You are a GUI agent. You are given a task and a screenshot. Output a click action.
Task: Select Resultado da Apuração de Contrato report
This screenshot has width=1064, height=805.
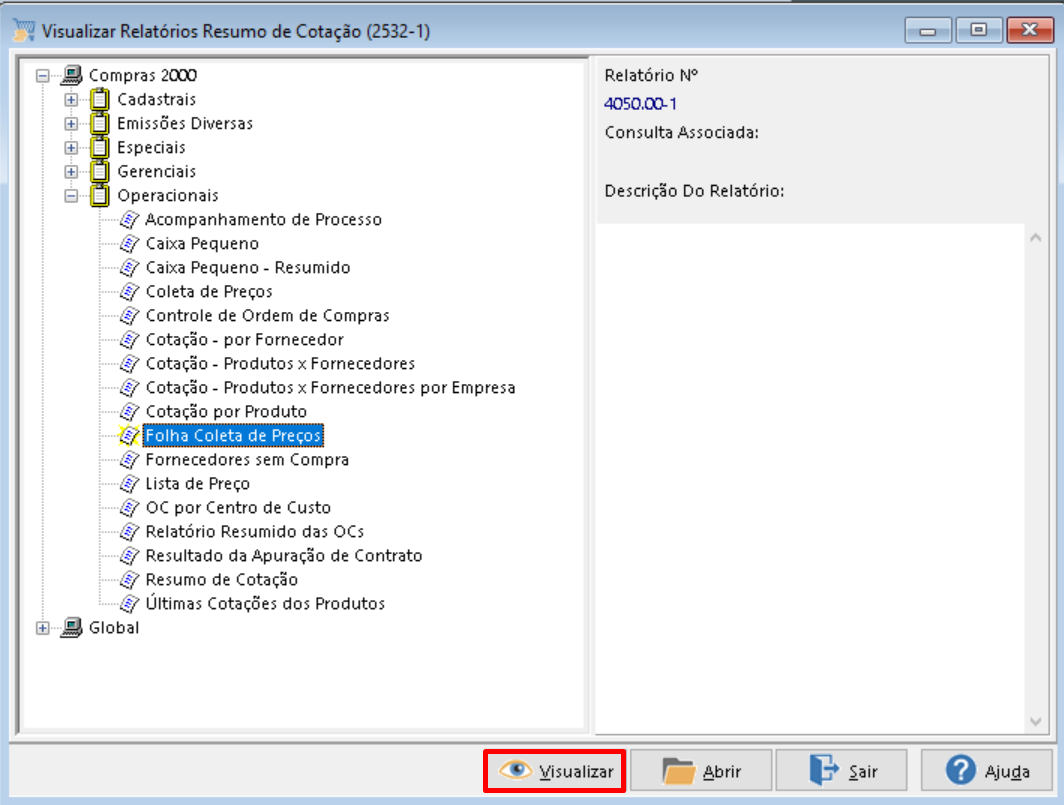pos(284,555)
